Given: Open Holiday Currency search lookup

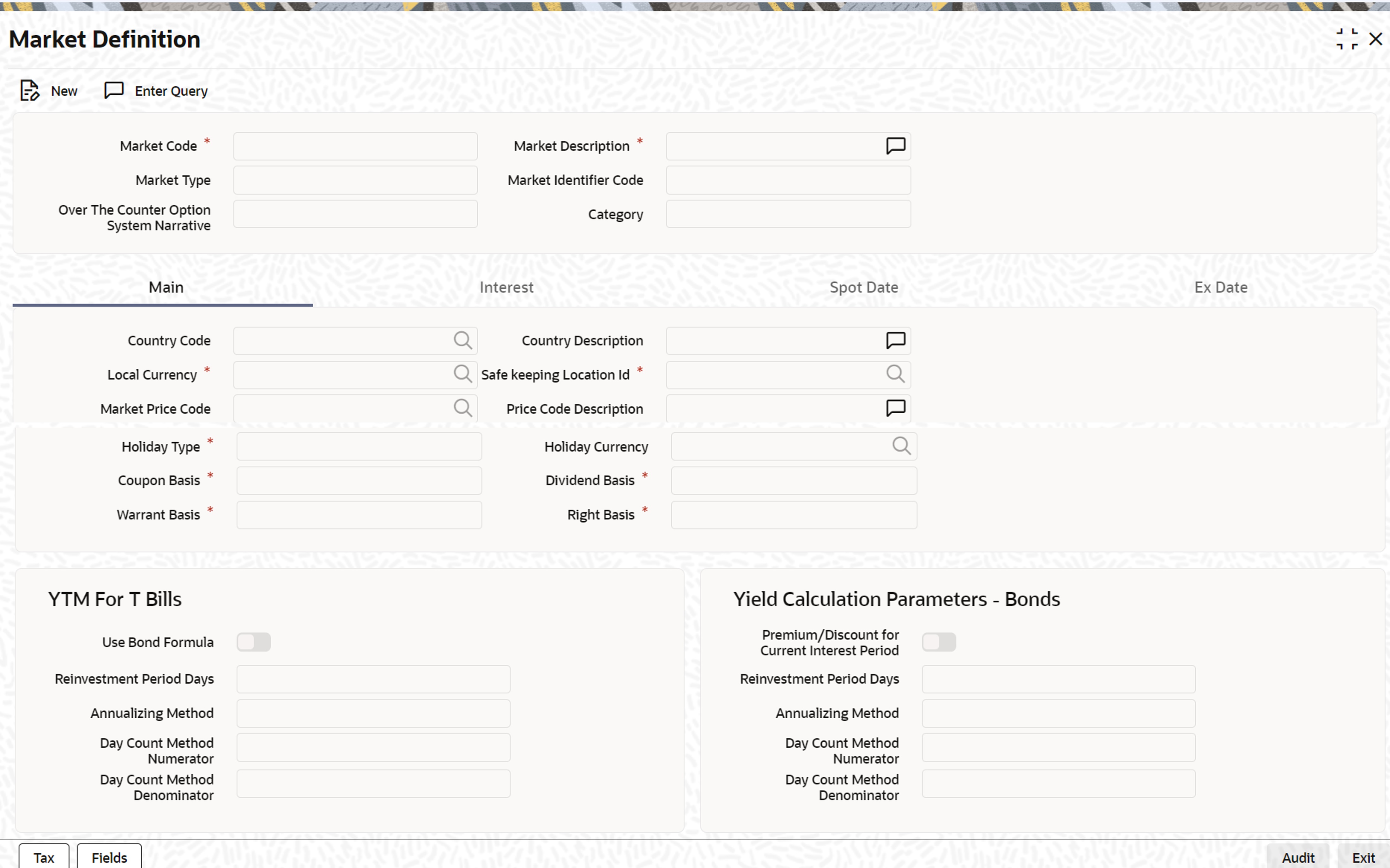Looking at the screenshot, I should [x=901, y=446].
